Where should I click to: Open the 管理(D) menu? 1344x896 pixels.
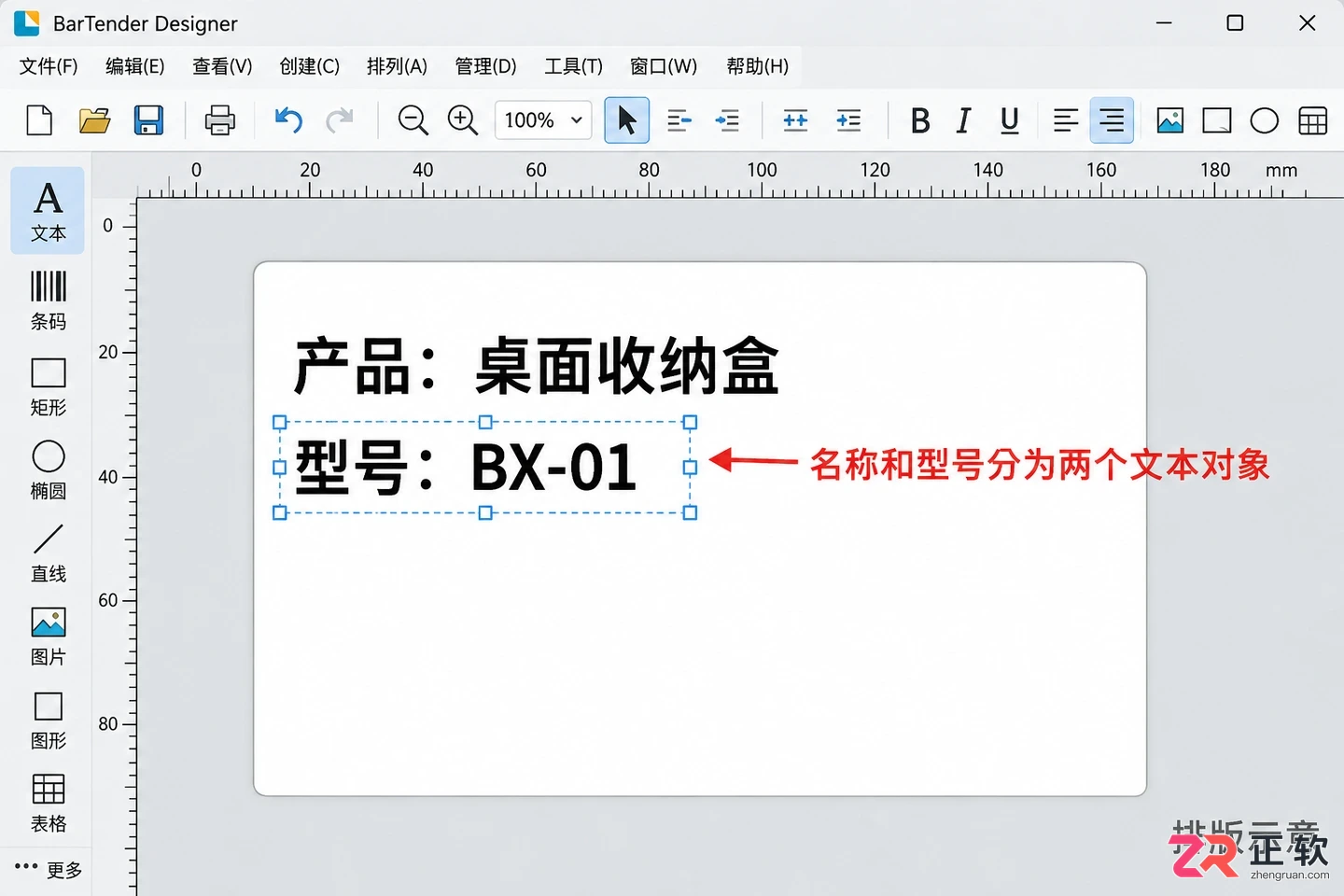485,66
